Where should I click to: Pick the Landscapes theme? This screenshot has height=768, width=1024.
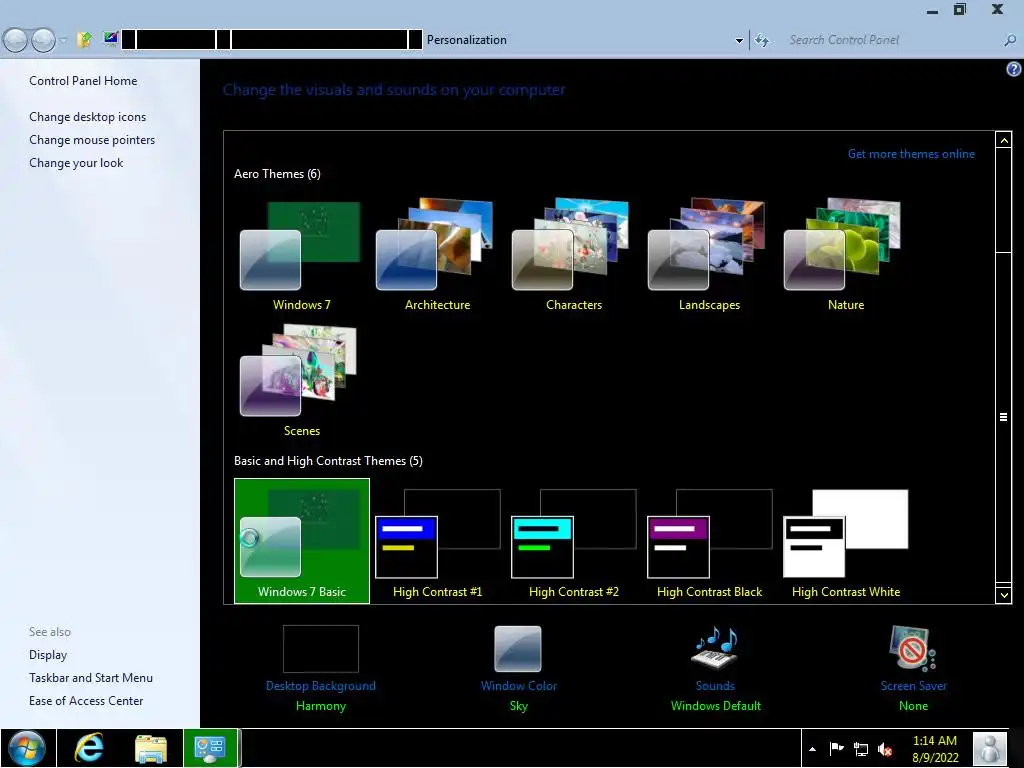click(x=709, y=255)
